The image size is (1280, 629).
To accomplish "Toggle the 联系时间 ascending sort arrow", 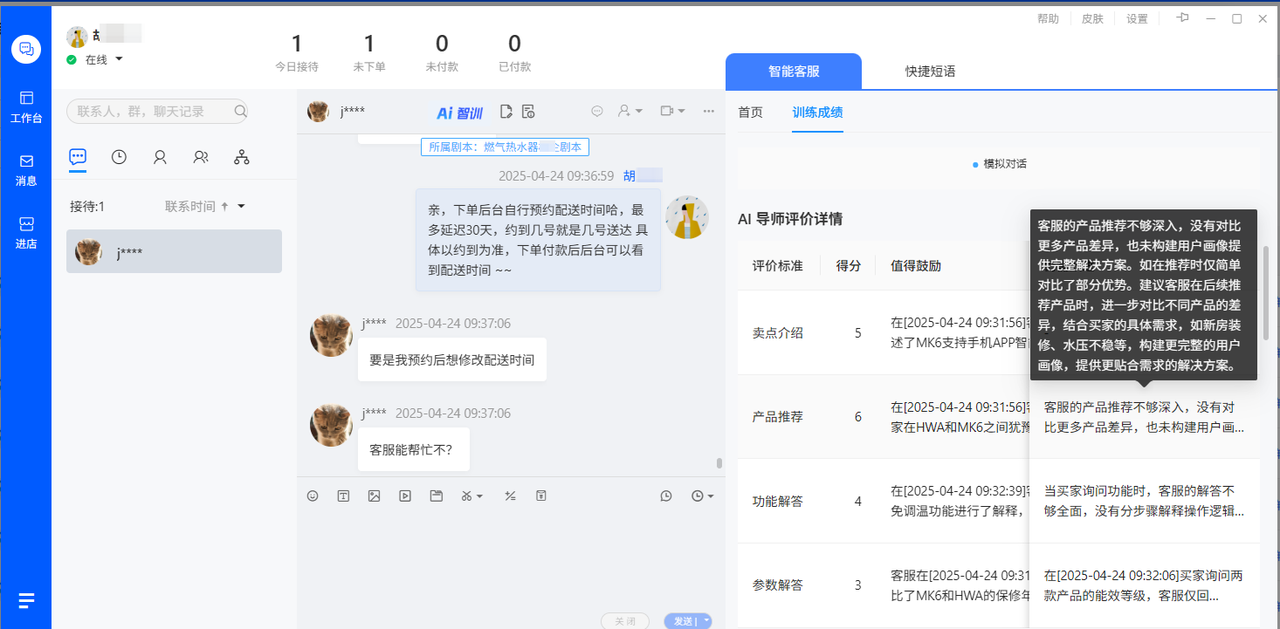I will 222,206.
